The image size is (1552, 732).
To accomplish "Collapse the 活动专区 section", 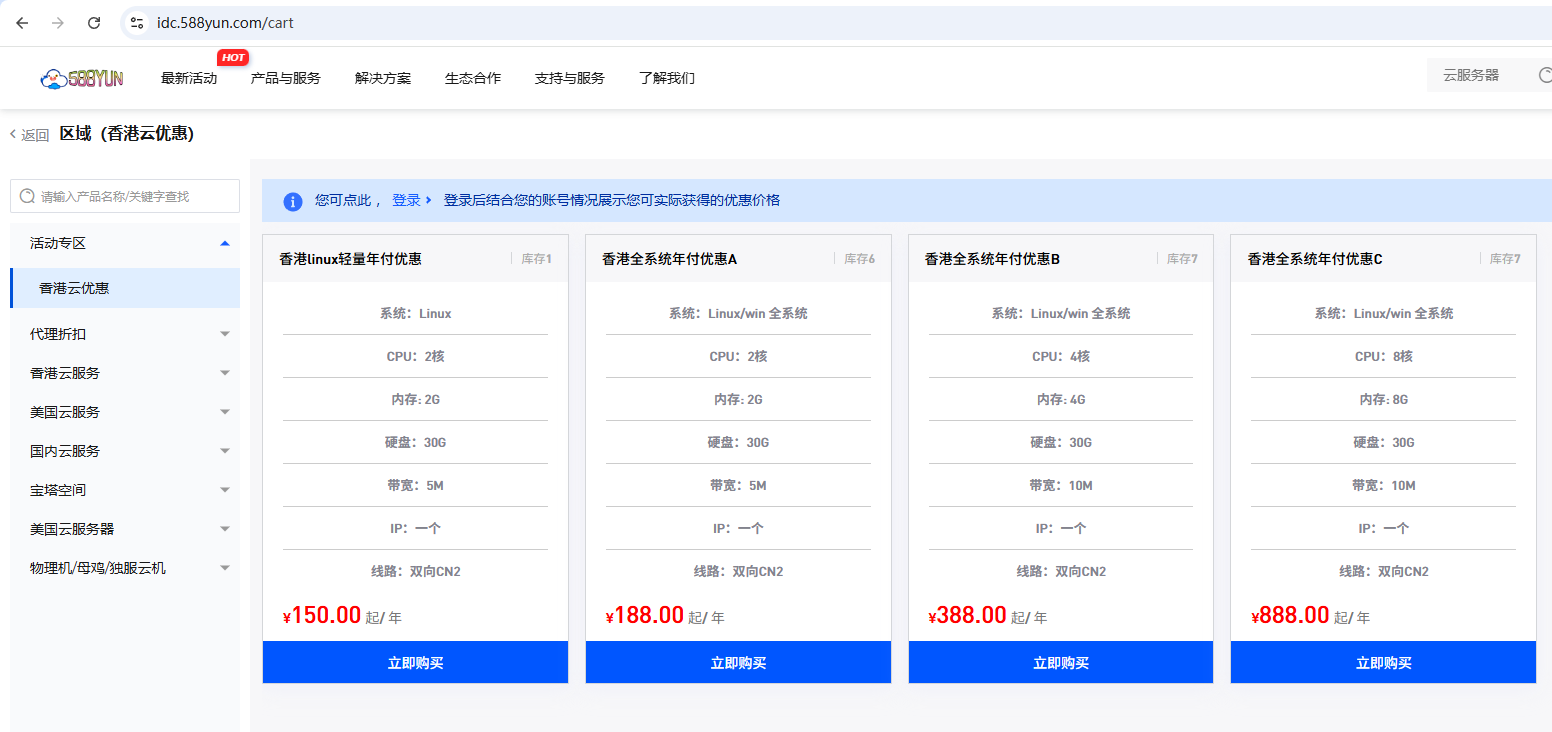I will pos(224,243).
